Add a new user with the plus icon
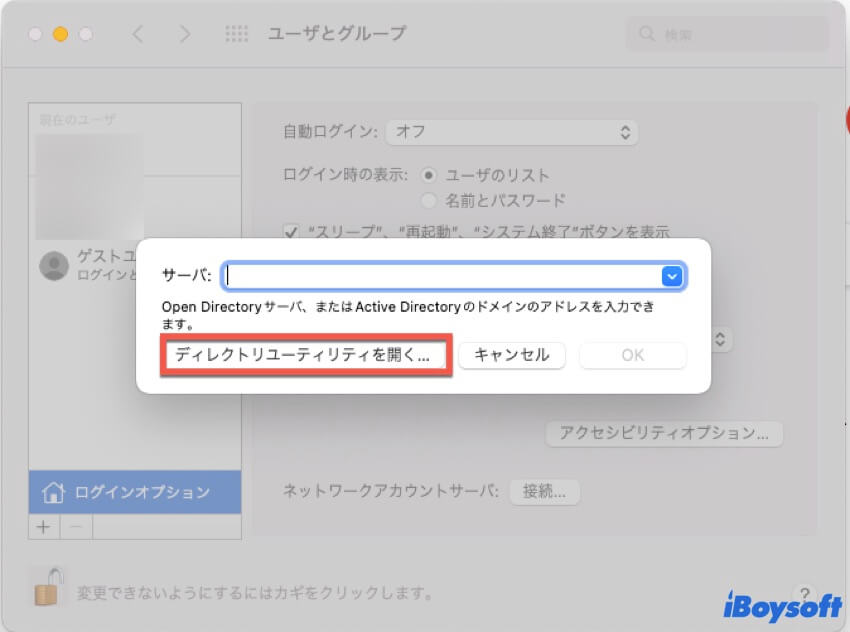Screen dimensions: 850x632 [43, 527]
